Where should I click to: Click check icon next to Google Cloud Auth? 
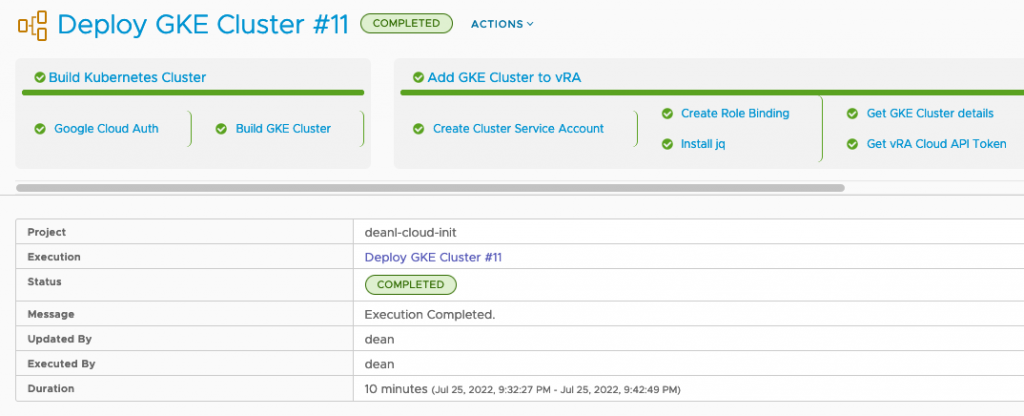[40, 129]
